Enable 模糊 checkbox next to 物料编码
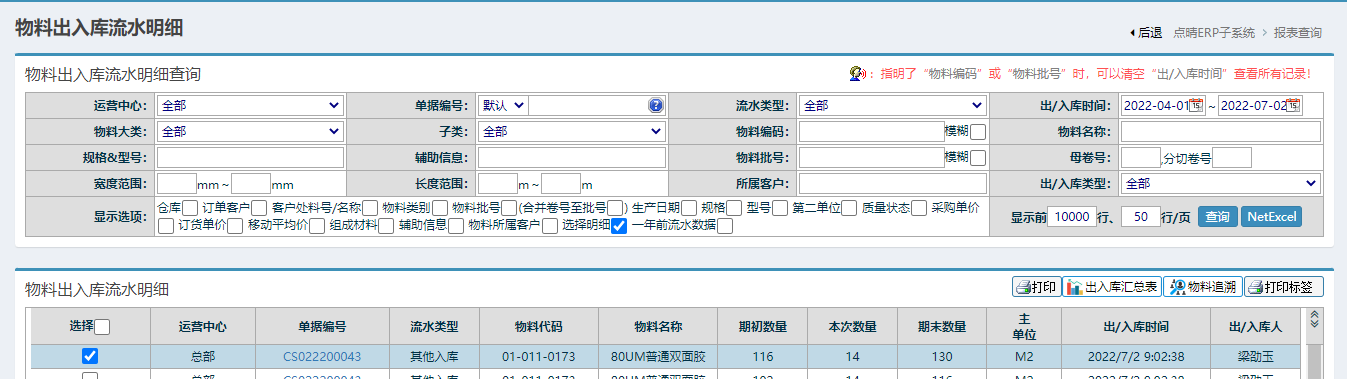This screenshot has width=1347, height=379. (978, 132)
